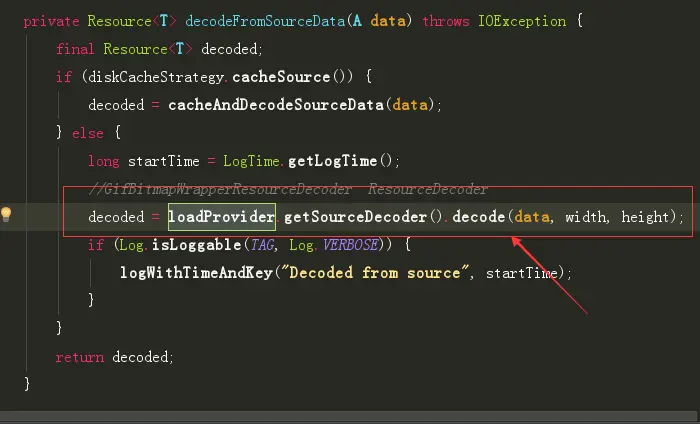
Task: Click isLoggable method call
Action: tap(196, 245)
